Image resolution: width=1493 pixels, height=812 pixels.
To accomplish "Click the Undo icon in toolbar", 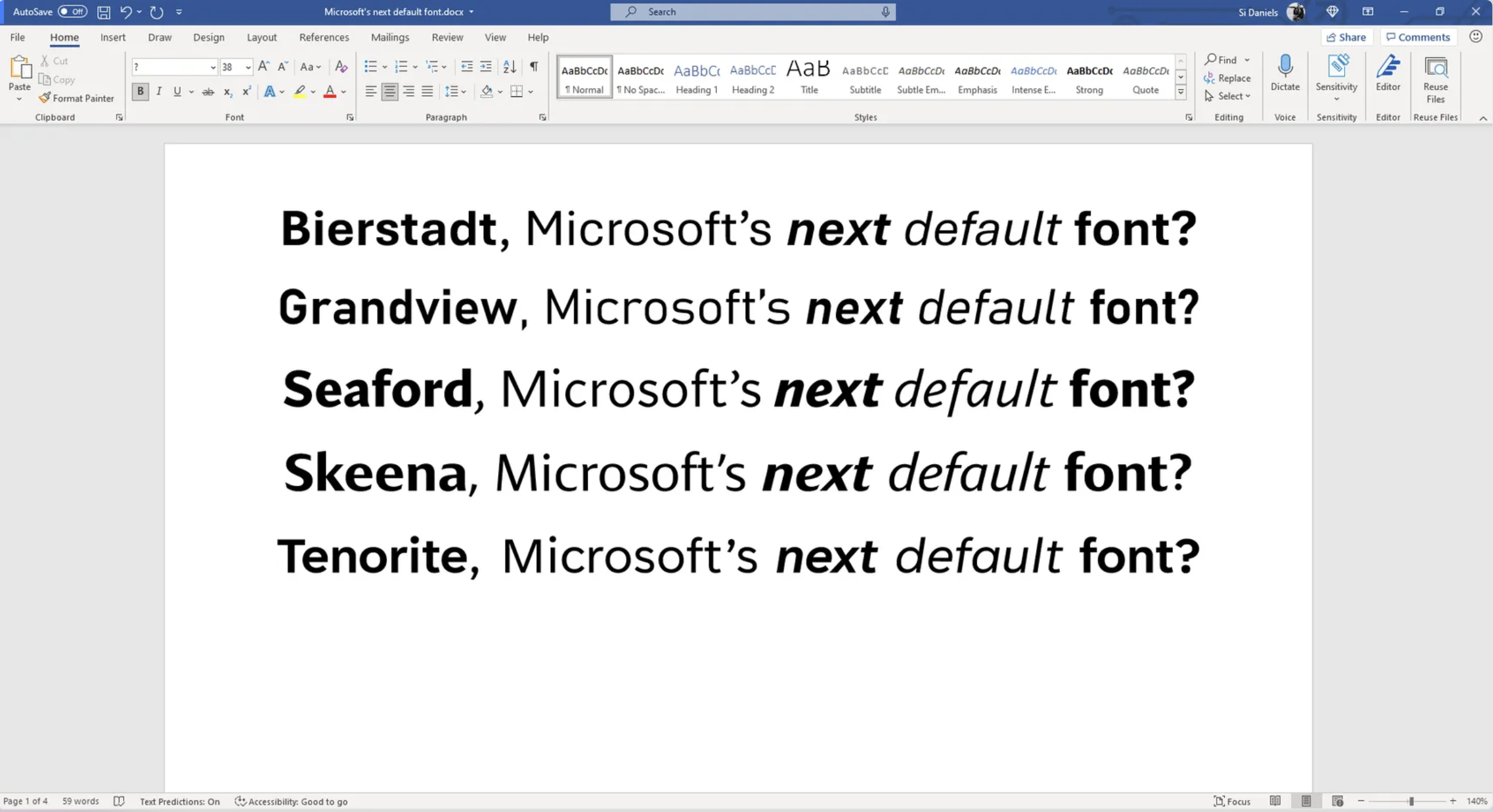I will tap(124, 11).
